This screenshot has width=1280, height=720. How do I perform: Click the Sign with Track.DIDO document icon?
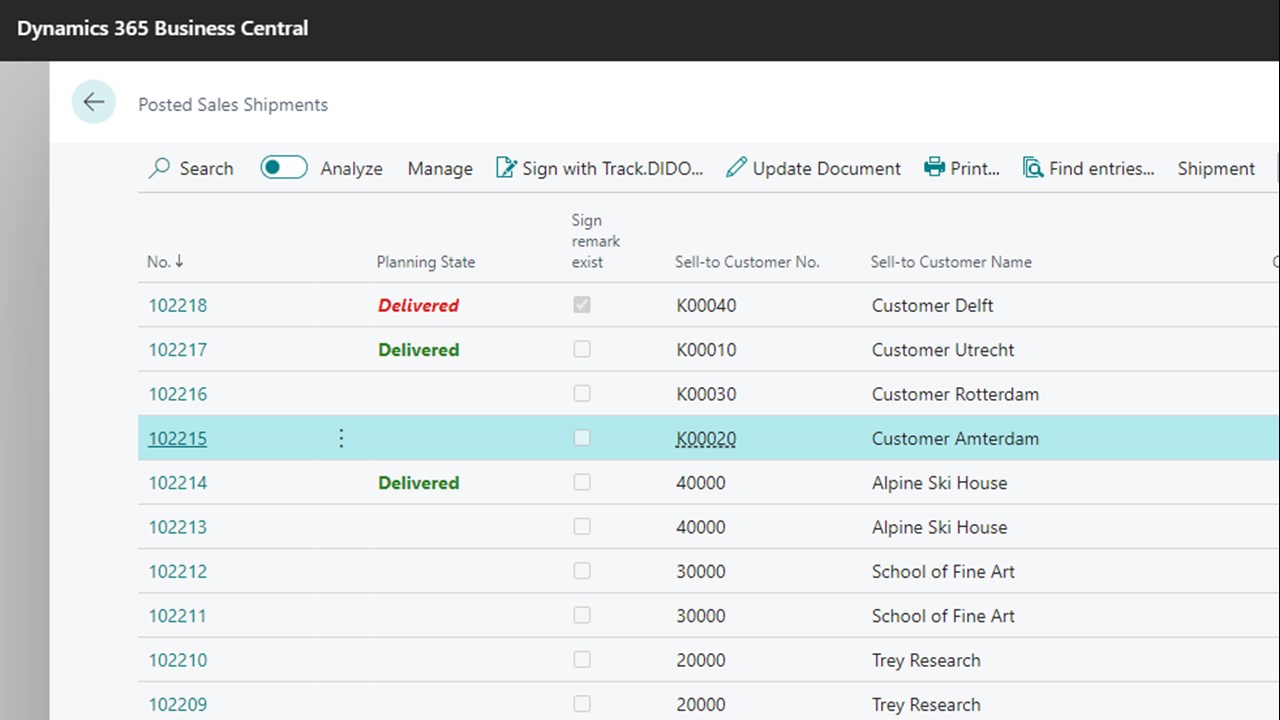pos(506,168)
